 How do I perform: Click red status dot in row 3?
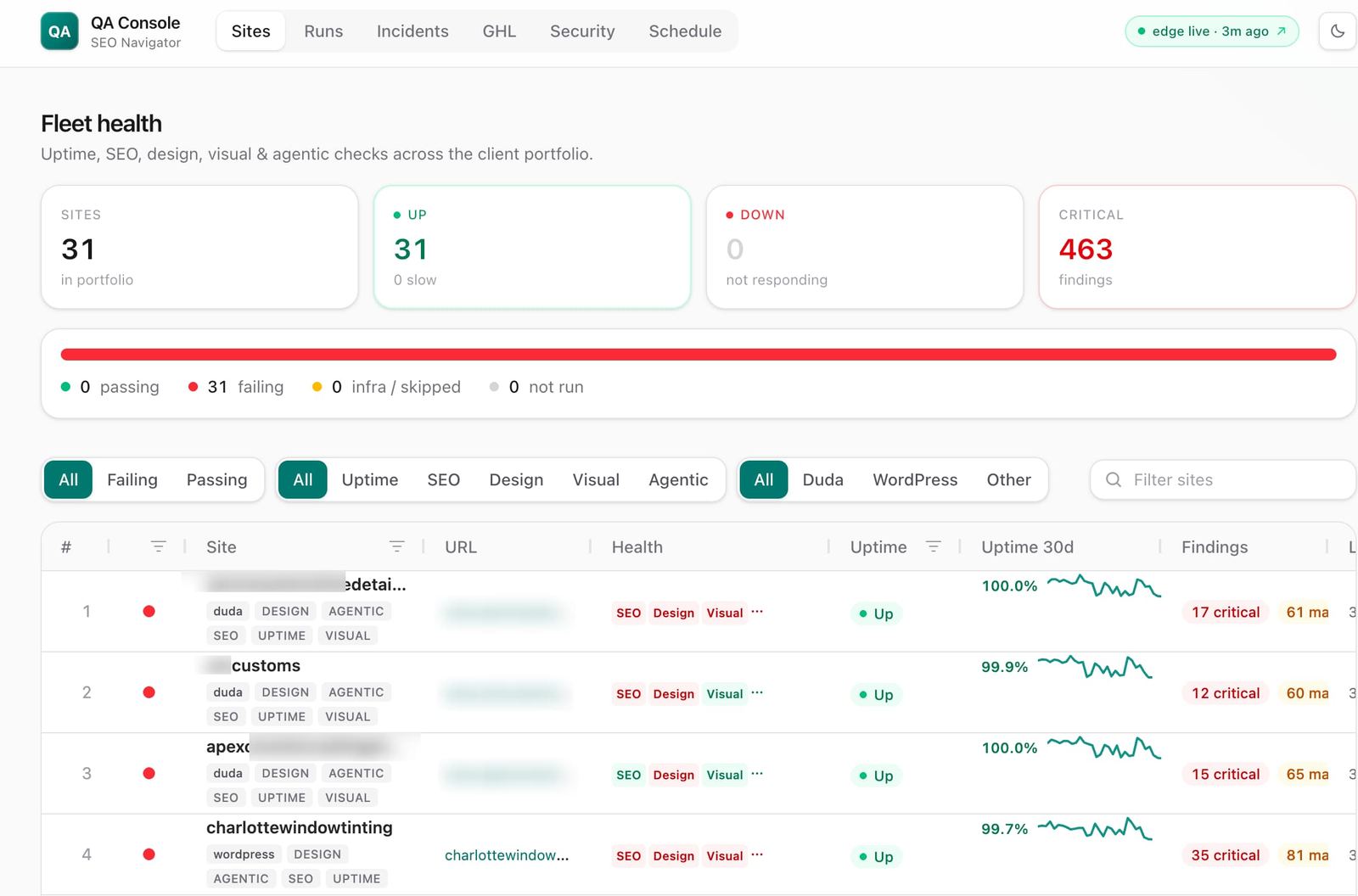pyautogui.click(x=149, y=773)
